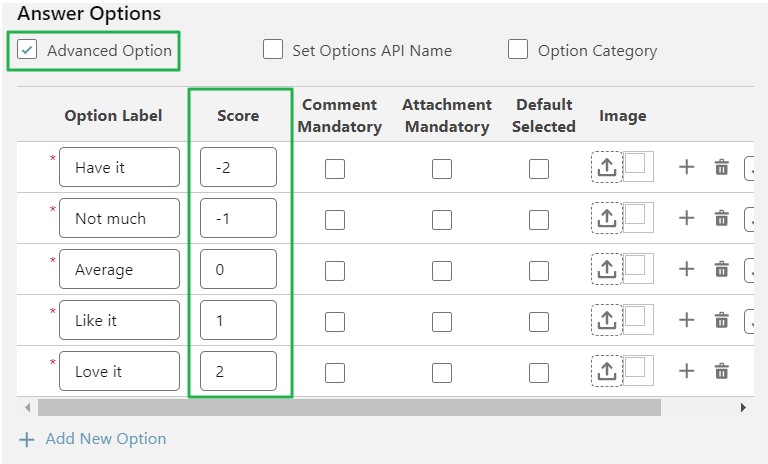This screenshot has width=768, height=464.
Task: Uncheck the Advanced Option checkbox
Action: click(27, 49)
